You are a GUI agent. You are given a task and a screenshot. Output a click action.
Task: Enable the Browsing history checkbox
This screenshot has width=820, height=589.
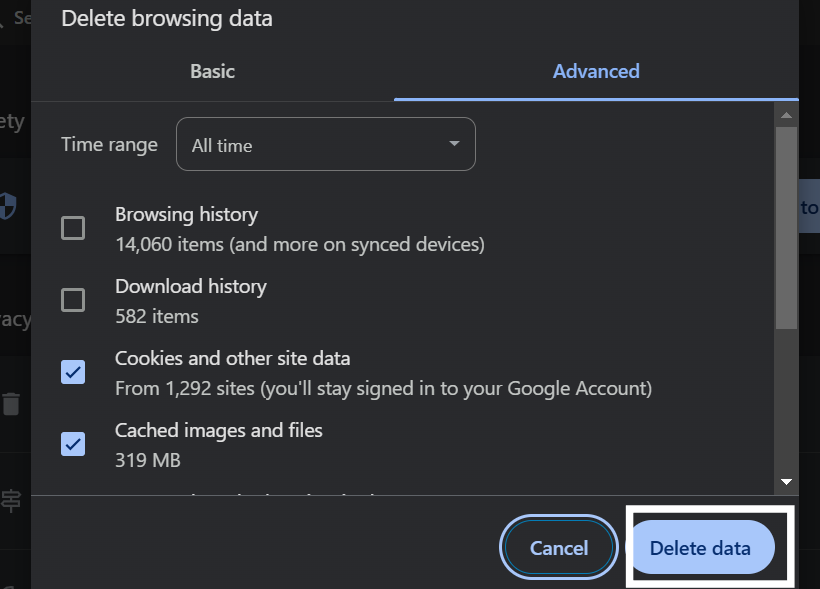coord(73,228)
